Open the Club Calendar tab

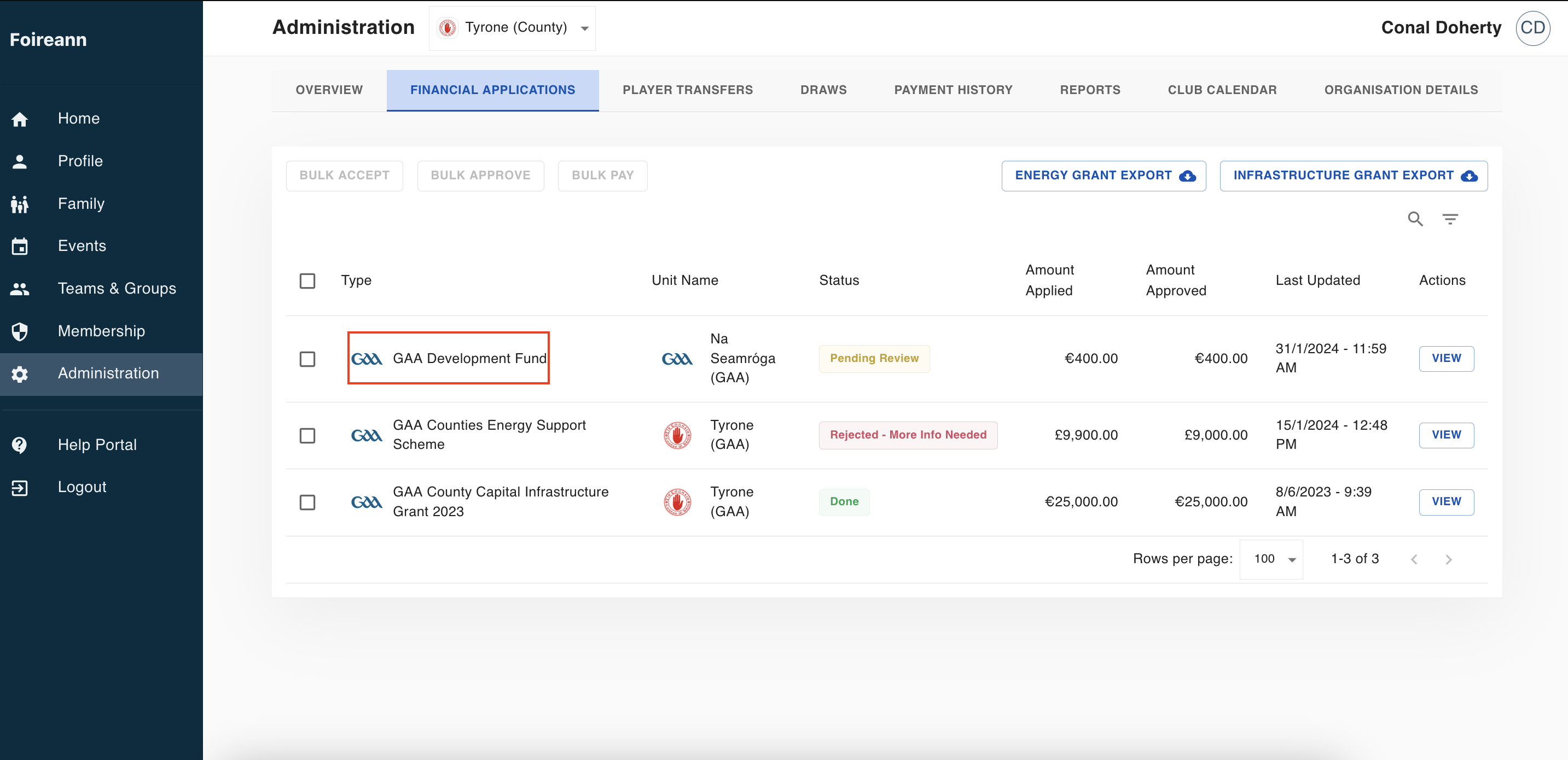click(1222, 90)
